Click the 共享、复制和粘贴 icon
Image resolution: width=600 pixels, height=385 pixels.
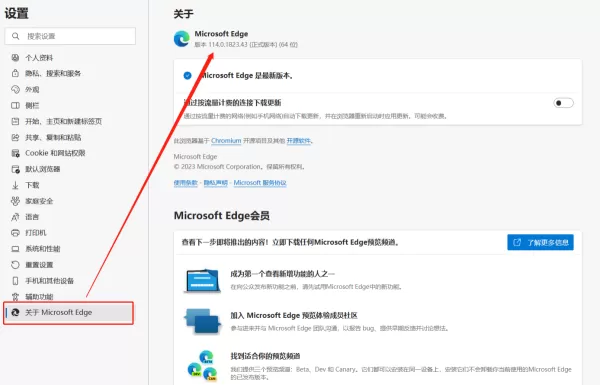click(x=15, y=137)
